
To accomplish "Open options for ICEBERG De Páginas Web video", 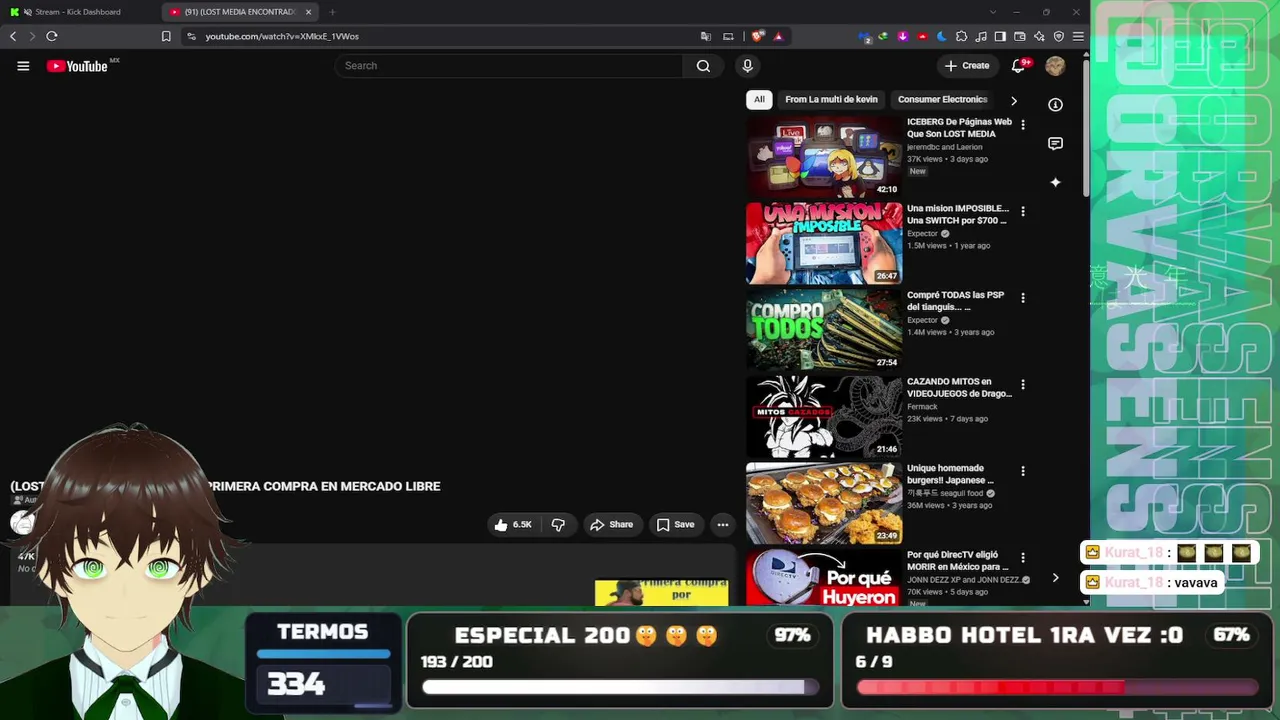I will [1022, 125].
